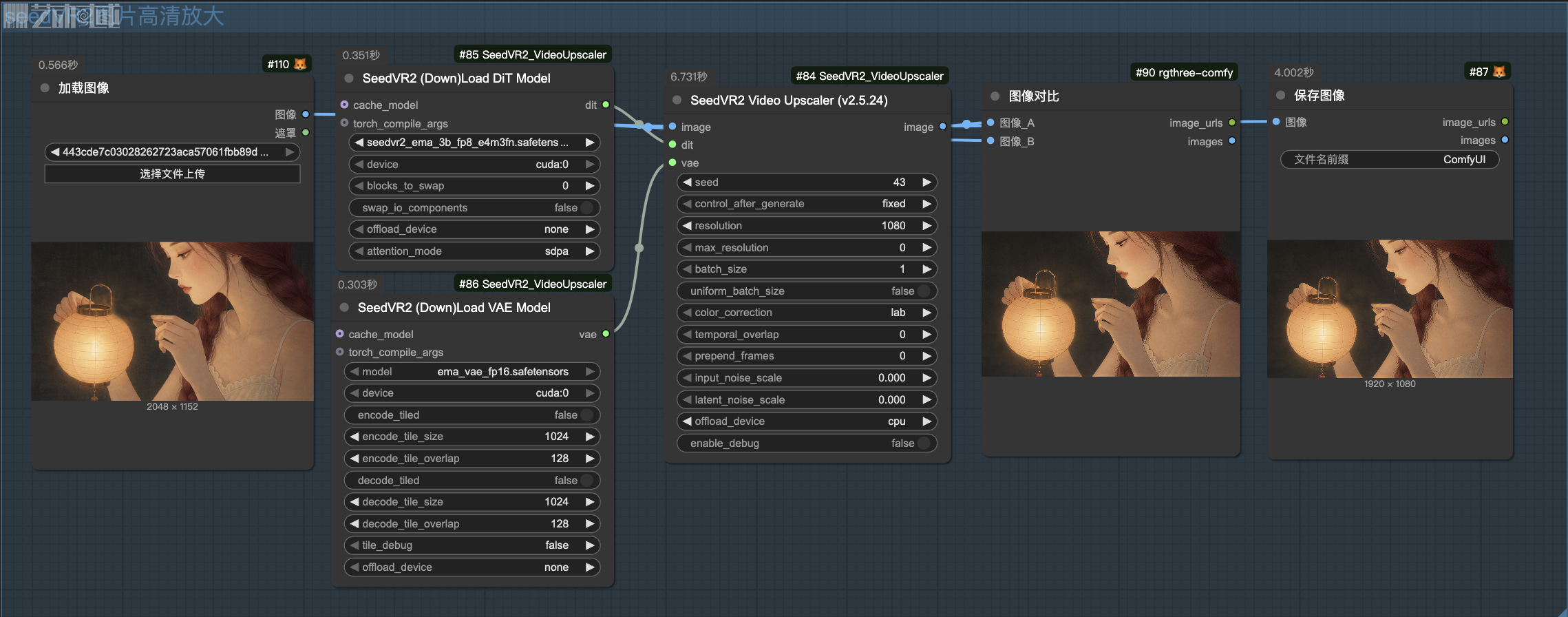Click the vae output port of VAE loader
This screenshot has height=617, width=1568.
(606, 334)
